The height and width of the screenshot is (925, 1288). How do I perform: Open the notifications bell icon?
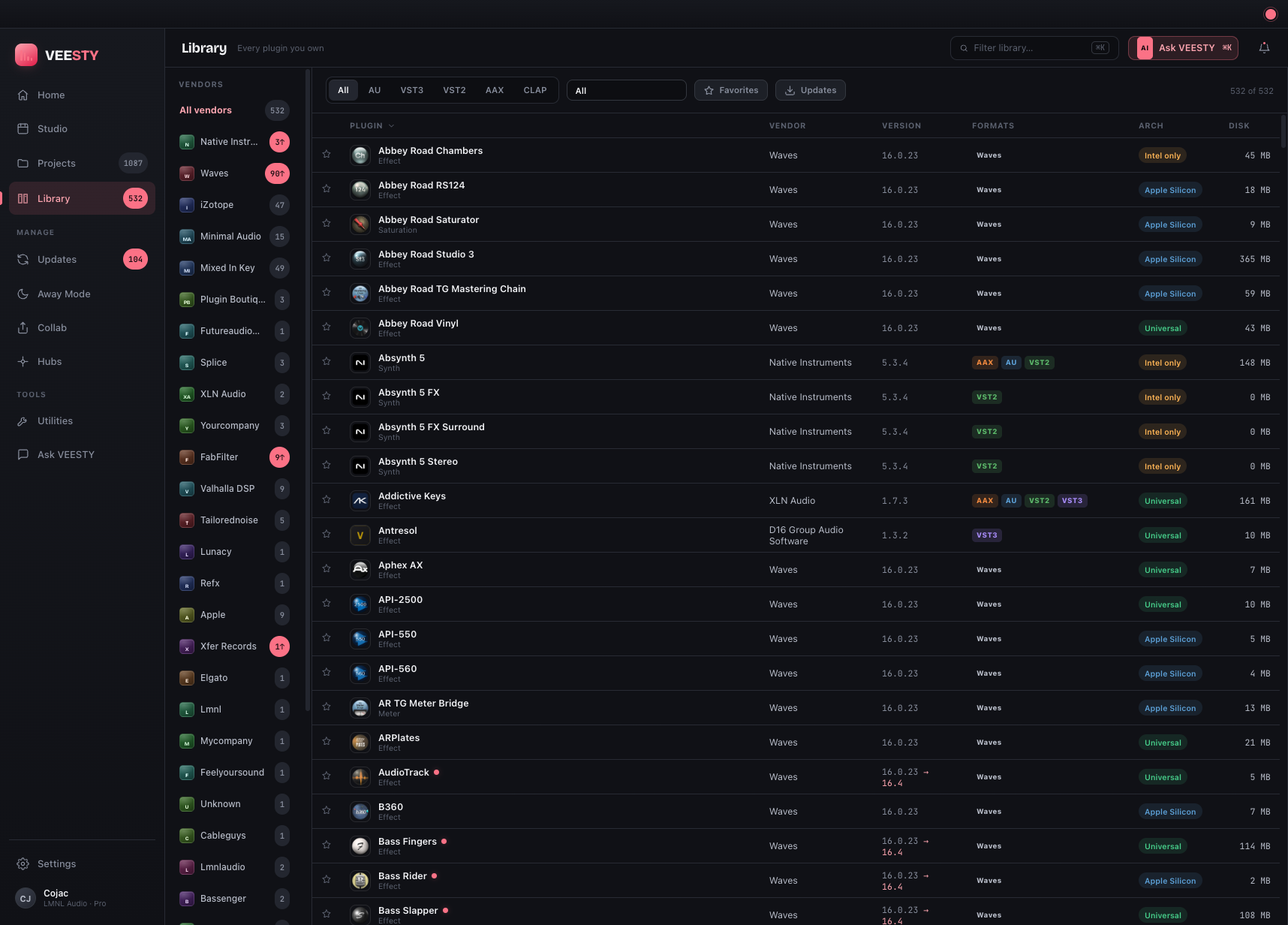pyautogui.click(x=1264, y=48)
